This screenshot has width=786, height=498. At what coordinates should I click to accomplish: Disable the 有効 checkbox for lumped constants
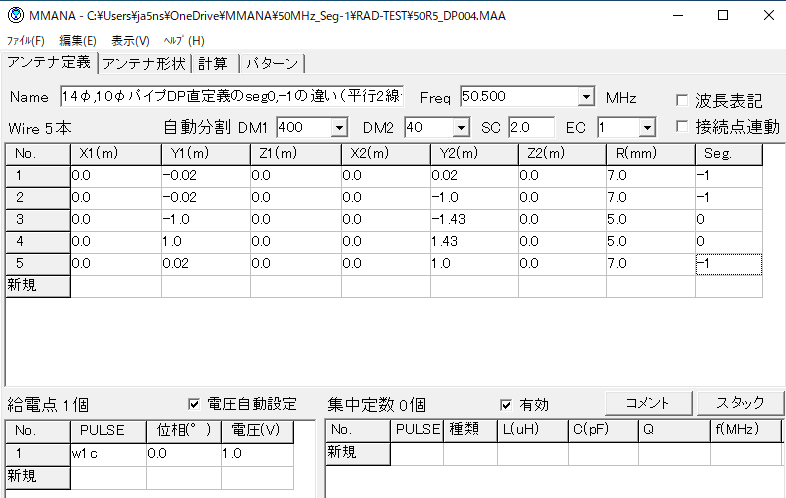coord(507,404)
